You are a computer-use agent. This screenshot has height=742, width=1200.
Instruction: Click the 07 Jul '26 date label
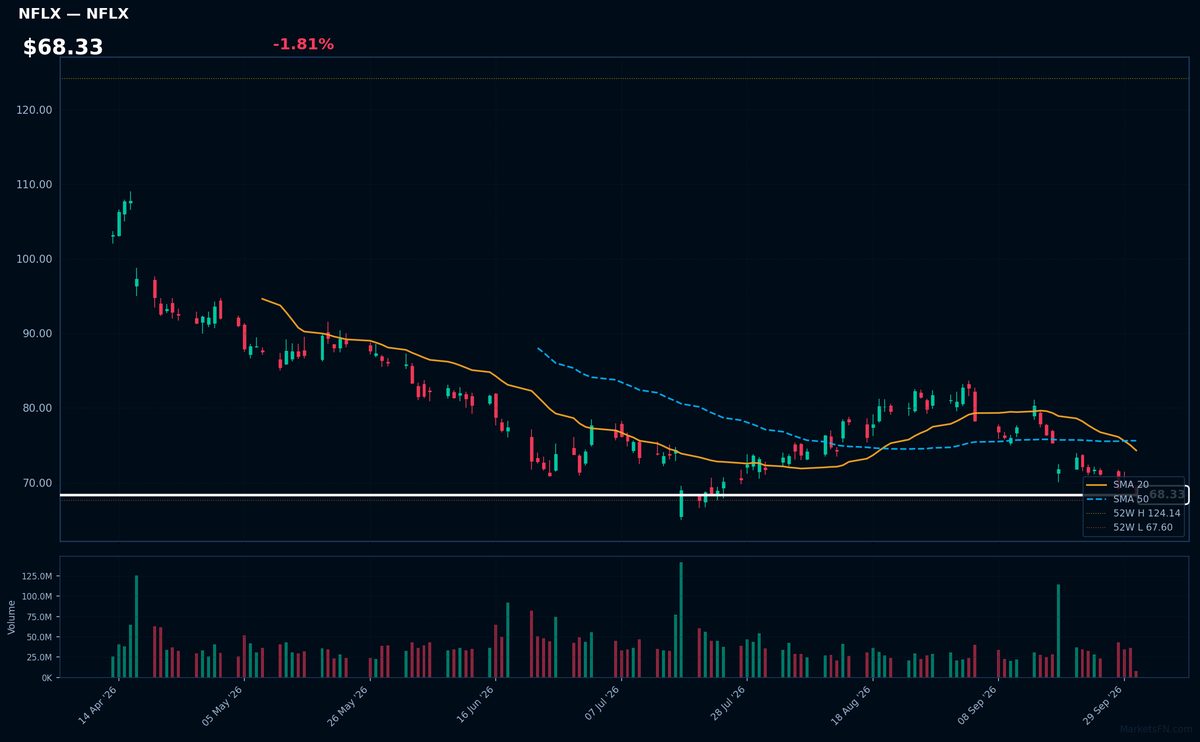click(x=600, y=704)
